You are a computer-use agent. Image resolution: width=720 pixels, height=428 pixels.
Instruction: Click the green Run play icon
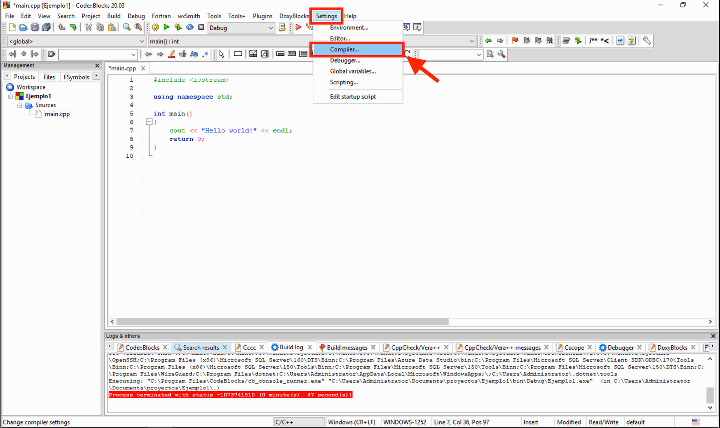[167, 28]
